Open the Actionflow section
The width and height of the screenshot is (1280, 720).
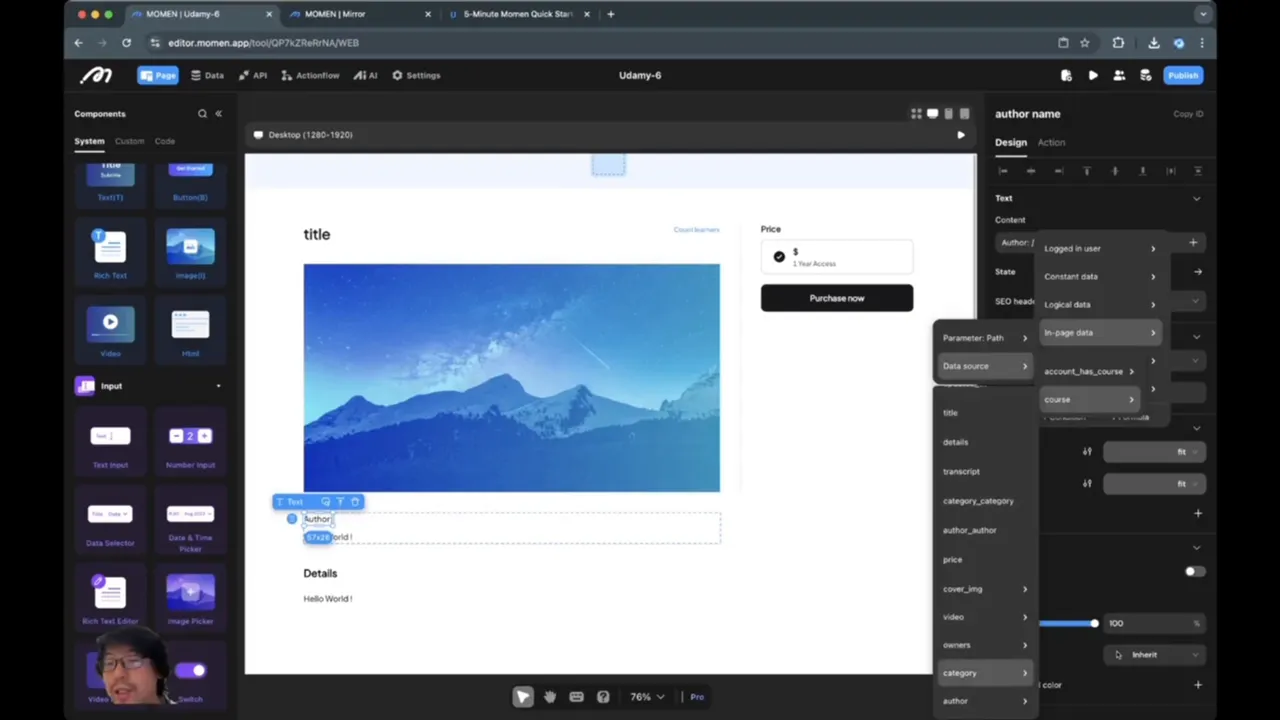click(x=310, y=75)
